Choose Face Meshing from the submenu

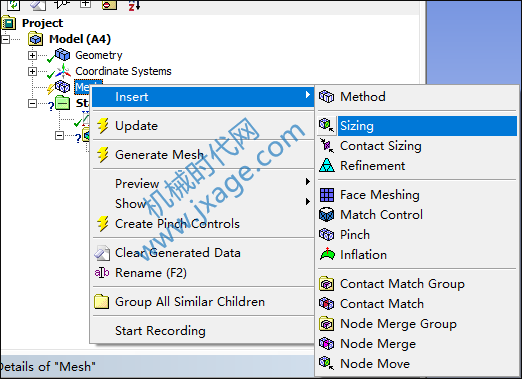pyautogui.click(x=417, y=195)
